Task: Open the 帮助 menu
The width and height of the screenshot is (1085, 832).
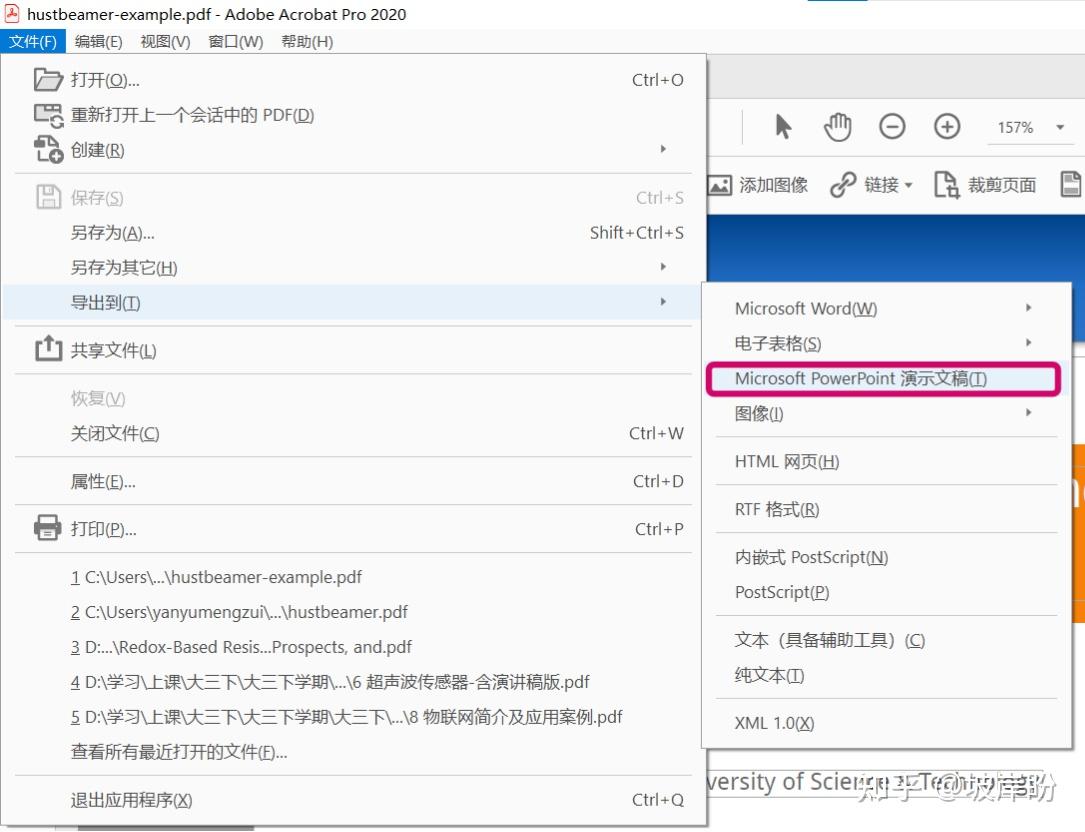Action: tap(305, 42)
